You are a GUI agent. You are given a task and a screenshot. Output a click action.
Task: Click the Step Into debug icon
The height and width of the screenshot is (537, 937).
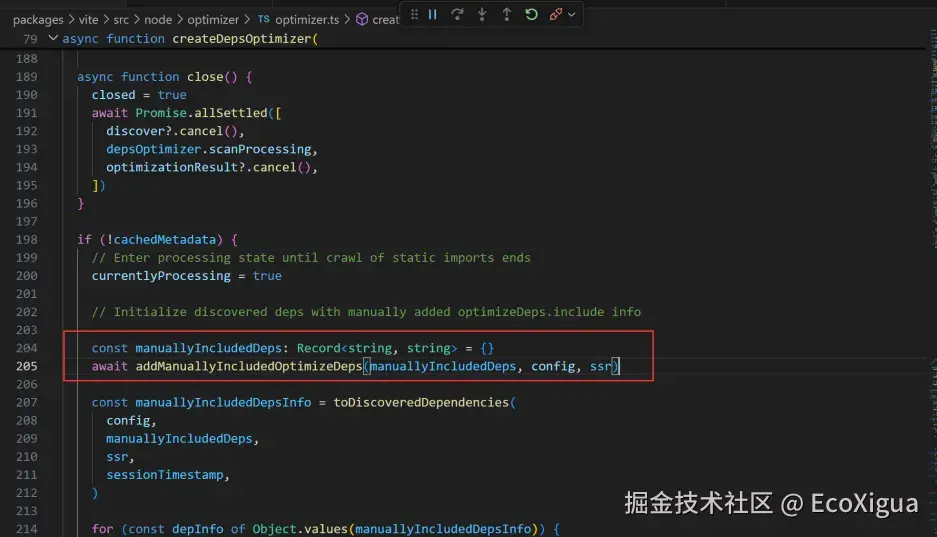click(x=482, y=14)
